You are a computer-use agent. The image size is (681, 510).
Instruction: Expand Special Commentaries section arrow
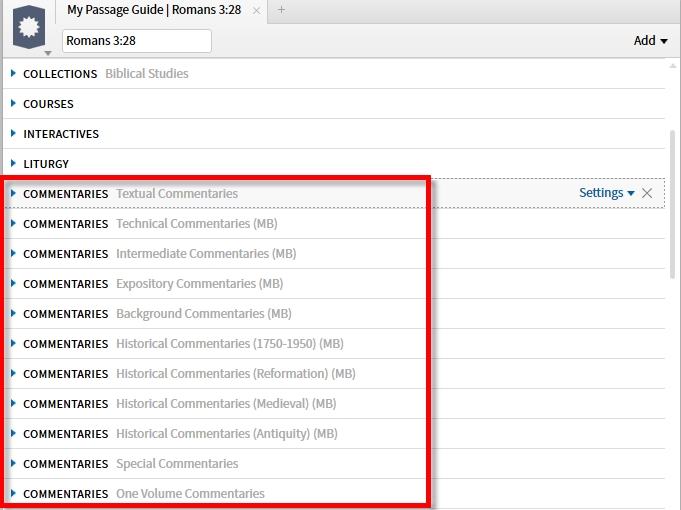click(x=13, y=463)
